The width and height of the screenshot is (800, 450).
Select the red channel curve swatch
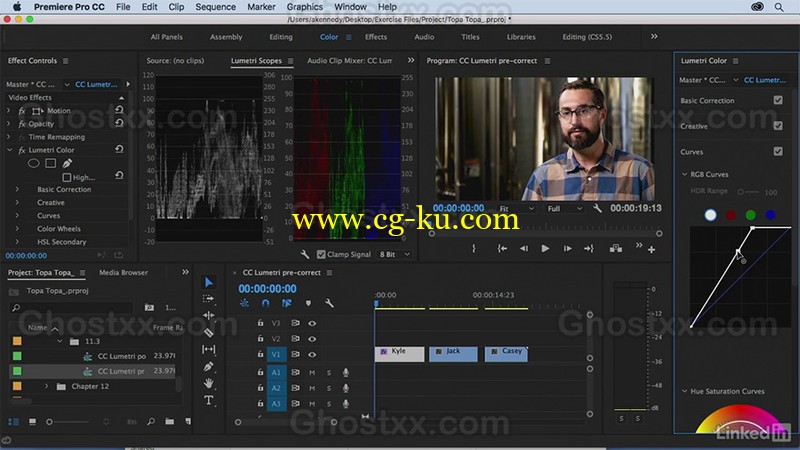pos(731,215)
